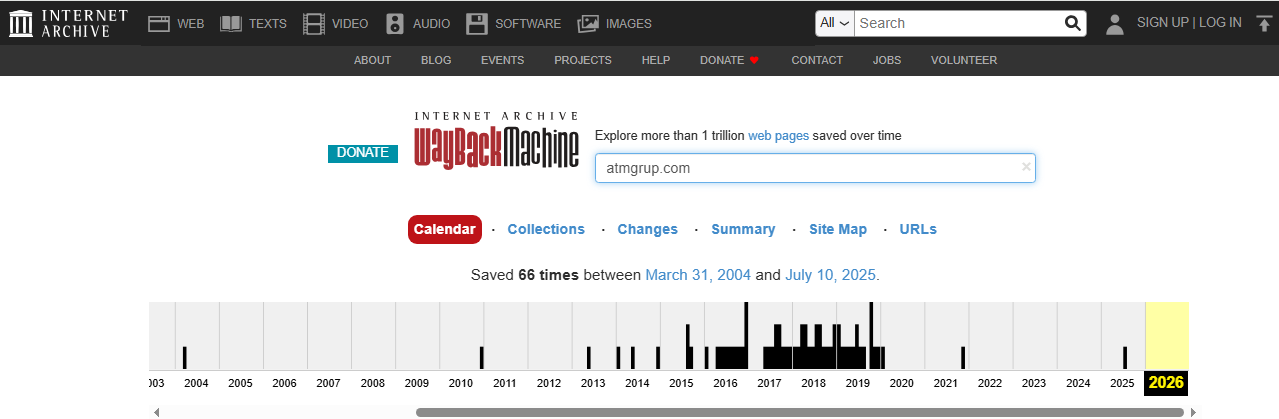
Task: Select year 2008 on the timeline
Action: (373, 383)
